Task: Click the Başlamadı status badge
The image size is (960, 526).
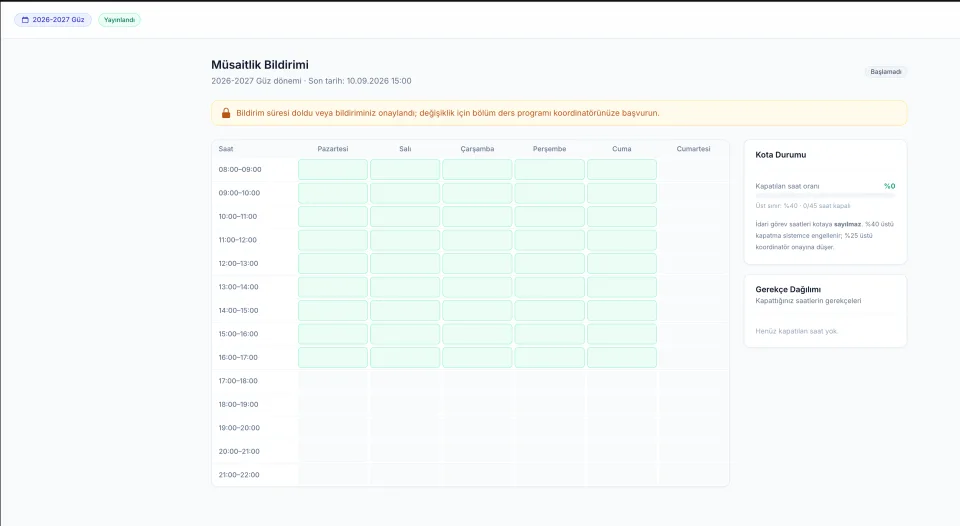Action: (x=886, y=72)
